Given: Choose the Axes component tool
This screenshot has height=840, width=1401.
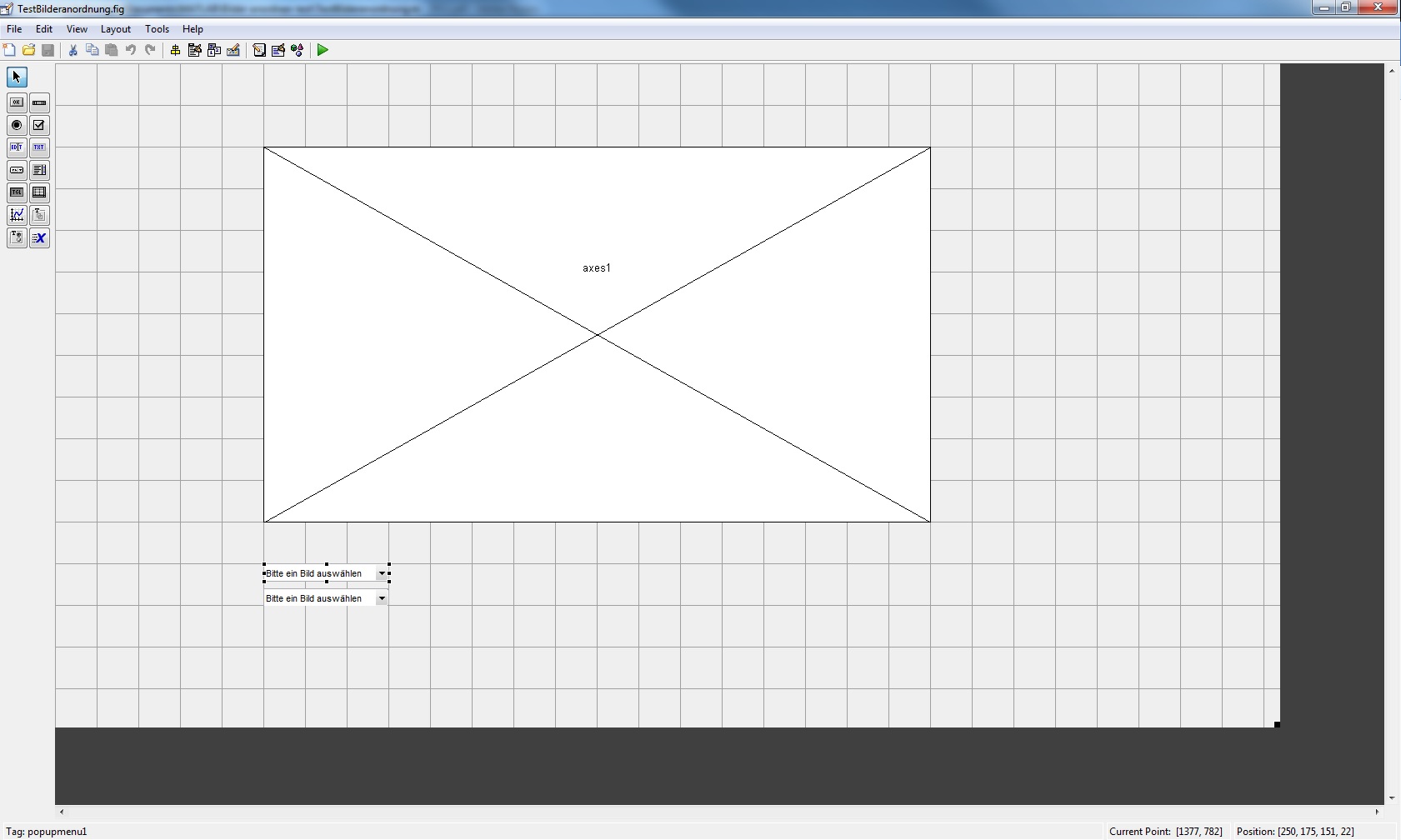Looking at the screenshot, I should coord(17,215).
